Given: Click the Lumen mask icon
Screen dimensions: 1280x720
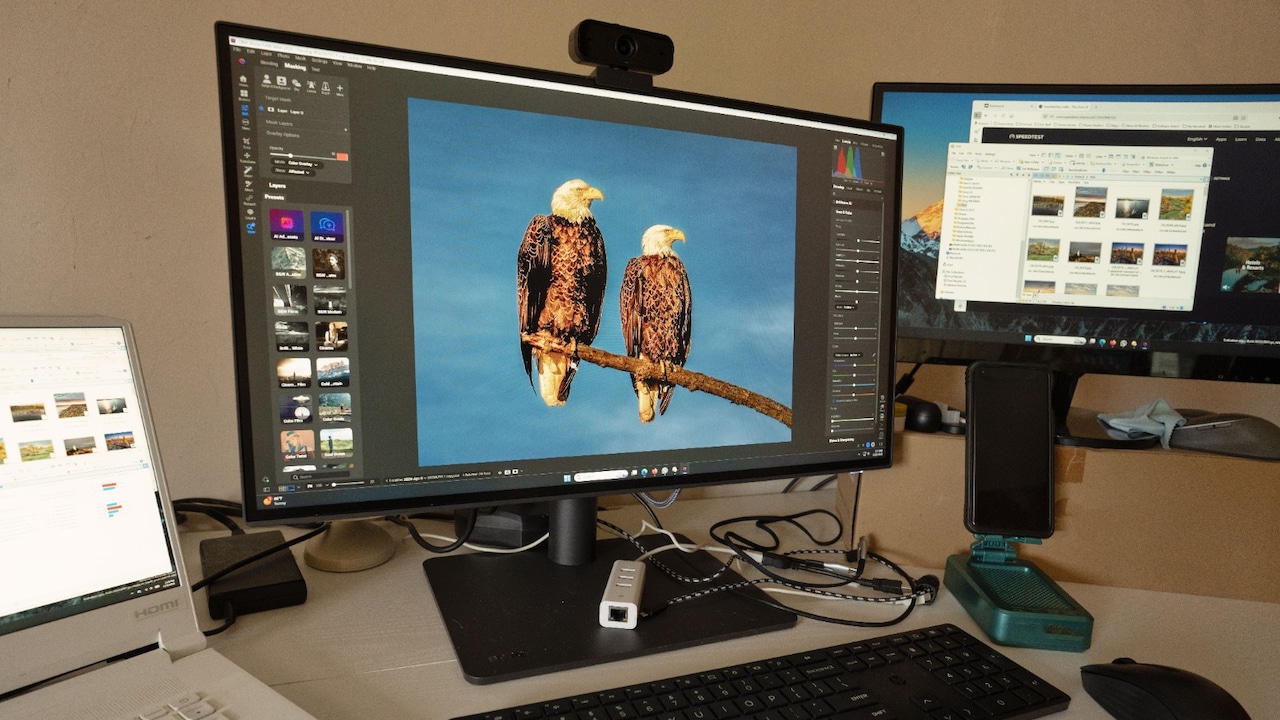Looking at the screenshot, I should point(311,85).
